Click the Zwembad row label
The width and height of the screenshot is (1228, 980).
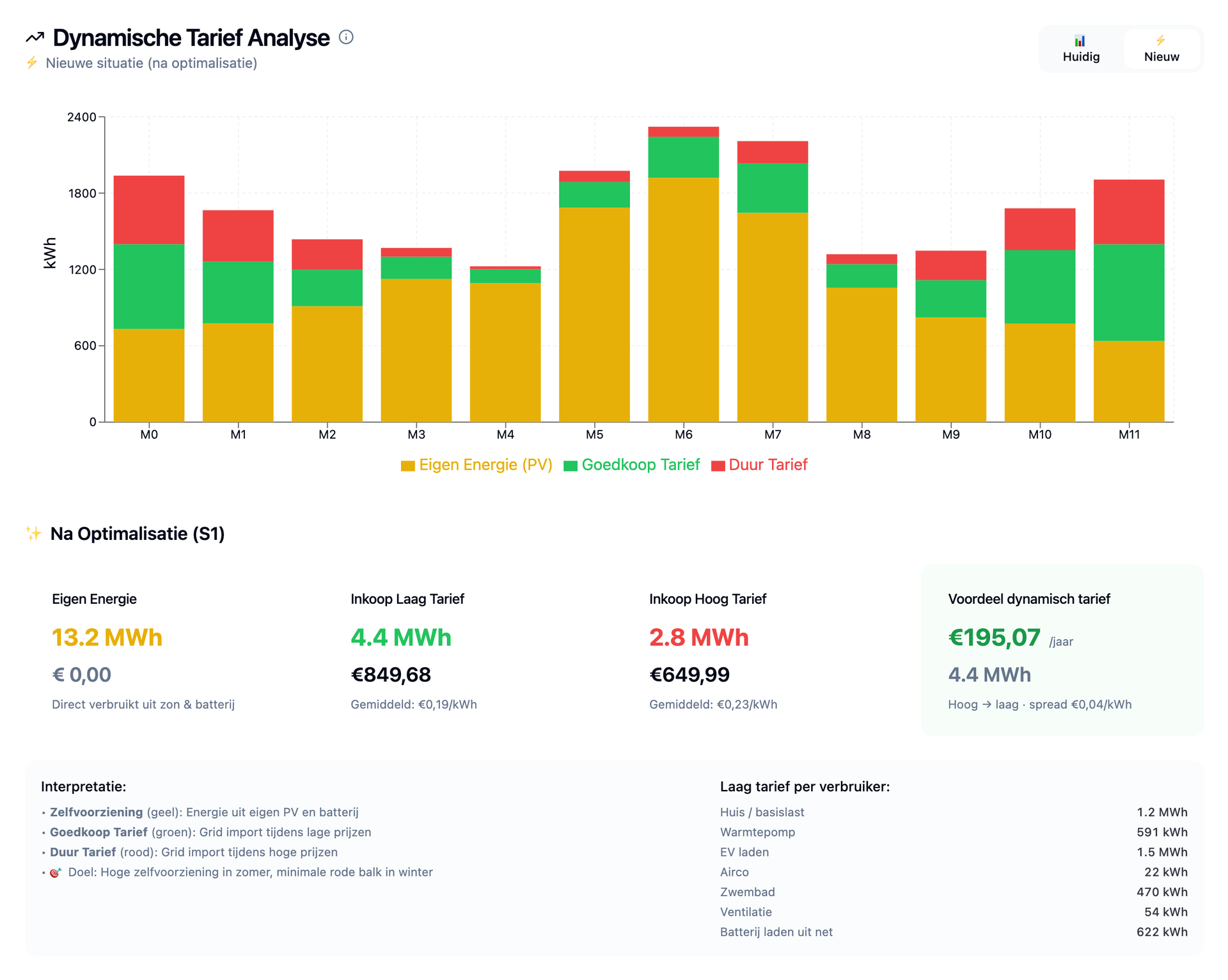[748, 892]
